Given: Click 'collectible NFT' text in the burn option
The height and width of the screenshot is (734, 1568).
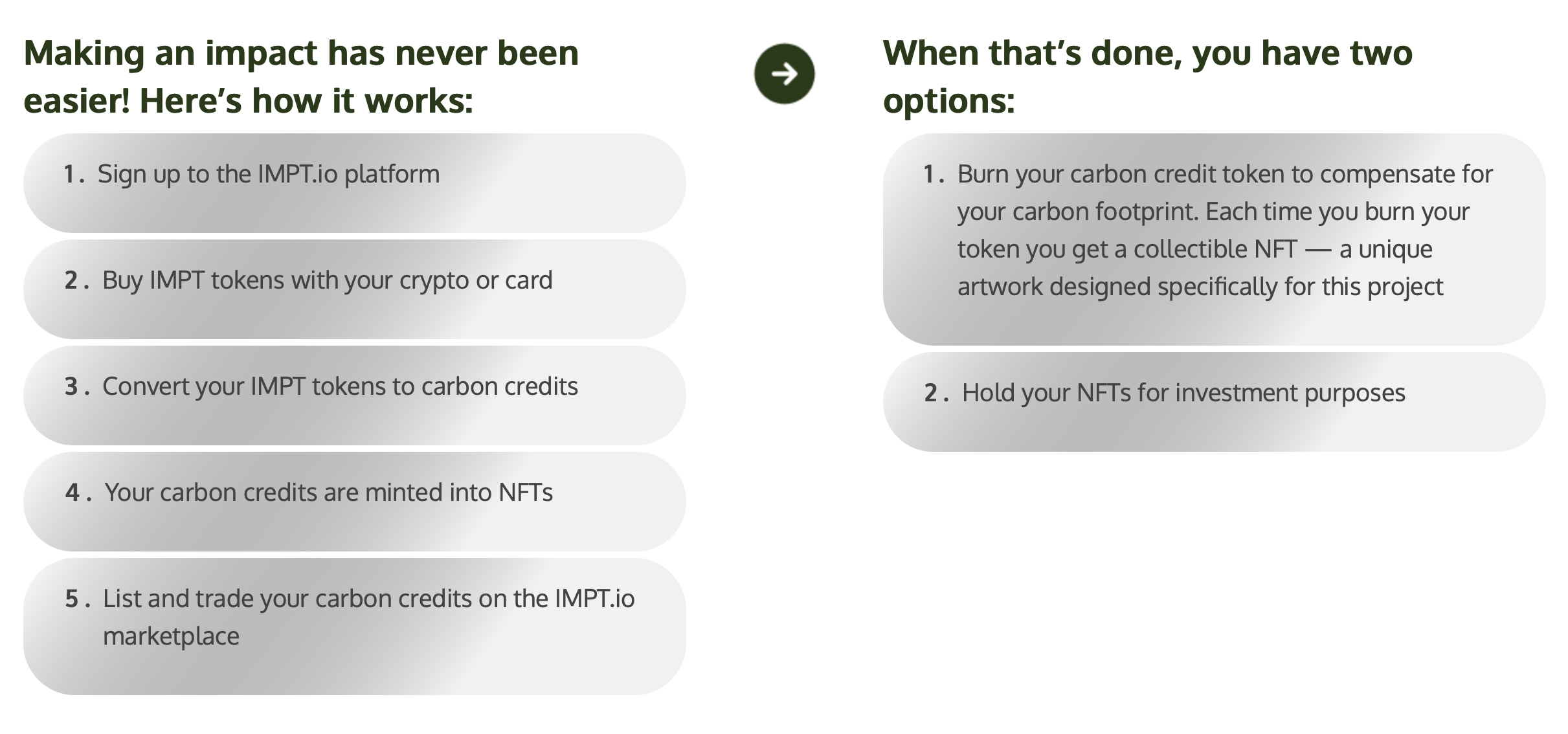Looking at the screenshot, I should coord(1215,249).
